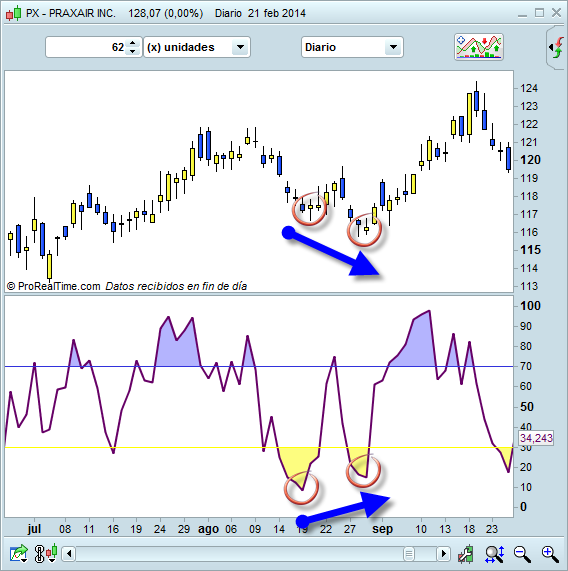Click the zoom auto-fit magnifier with arrows

pyautogui.click(x=495, y=554)
